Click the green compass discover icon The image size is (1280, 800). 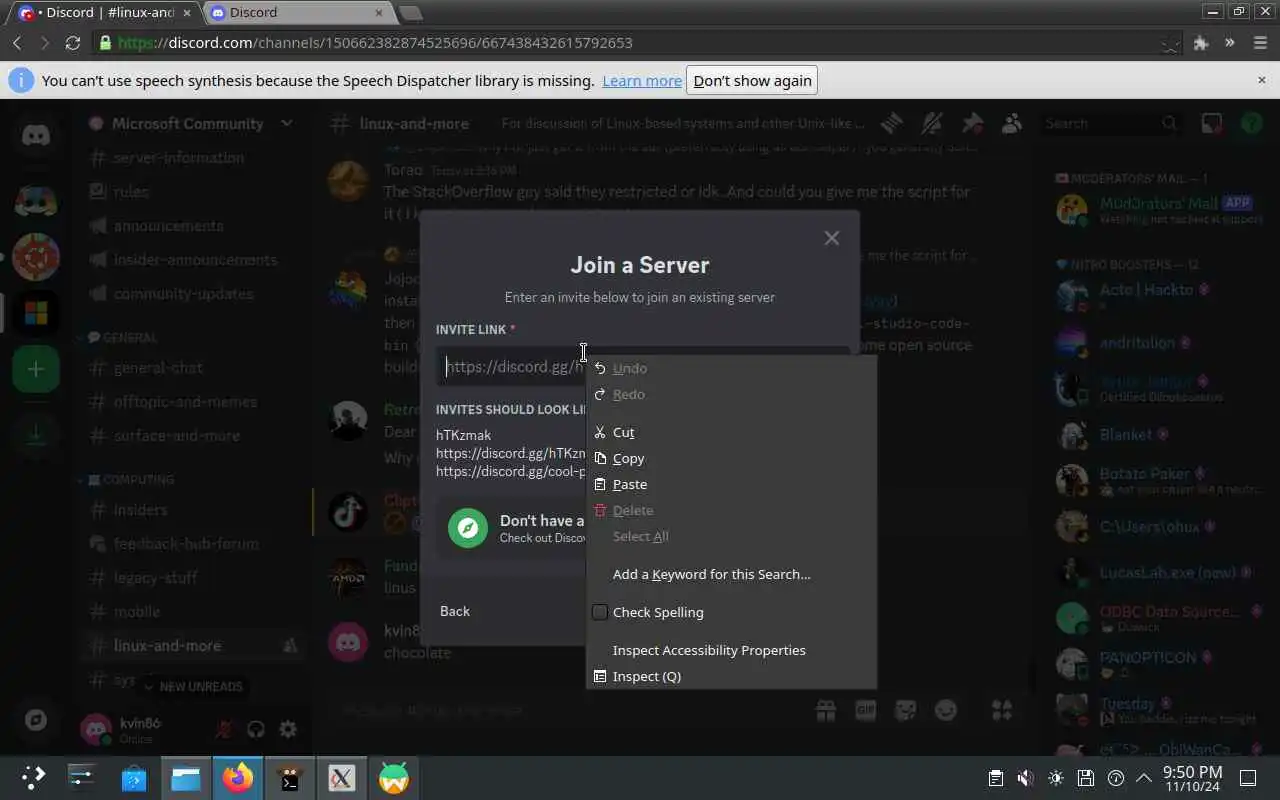click(x=468, y=528)
